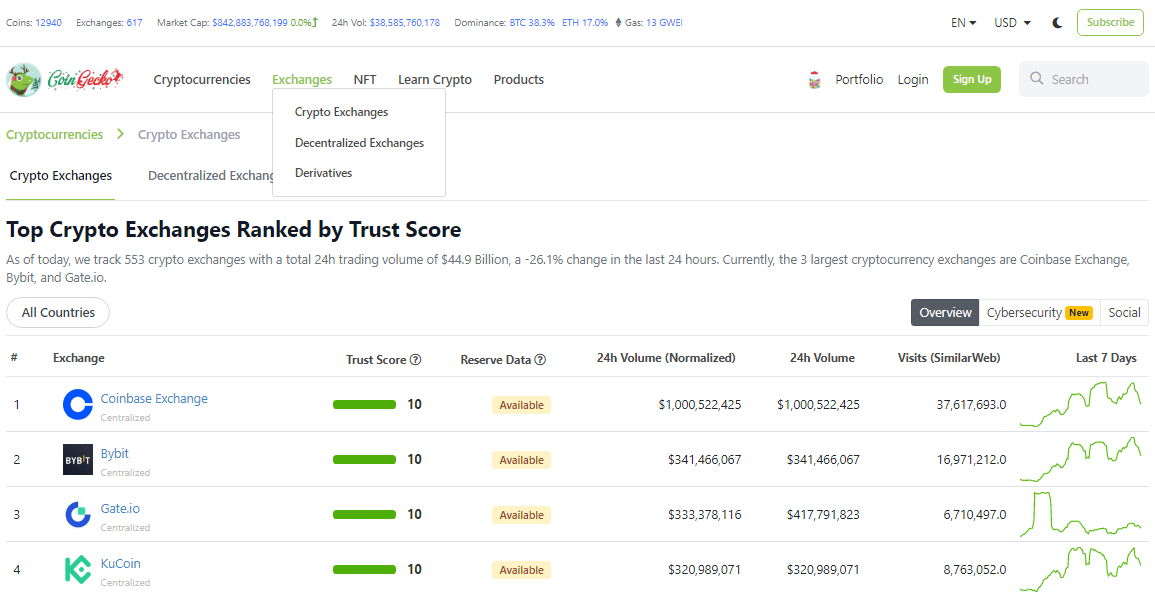Image resolution: width=1155 pixels, height=595 pixels.
Task: Select Decentralized Exchanges in dropdown menu
Action: (359, 143)
